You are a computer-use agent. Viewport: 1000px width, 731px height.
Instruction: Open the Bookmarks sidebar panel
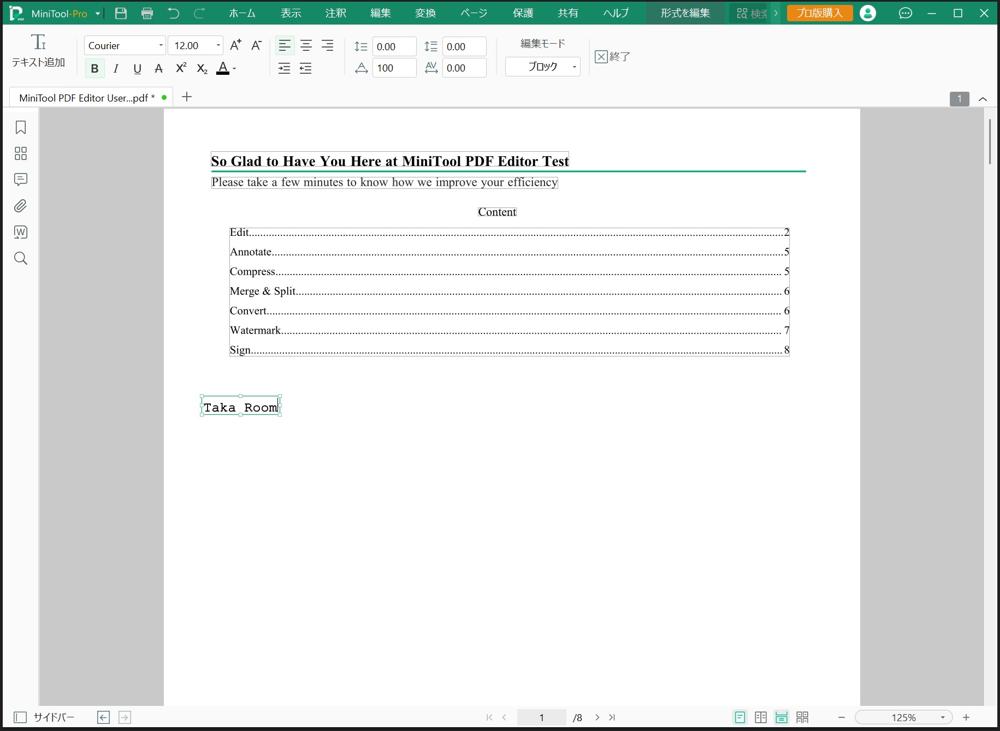pos(20,128)
